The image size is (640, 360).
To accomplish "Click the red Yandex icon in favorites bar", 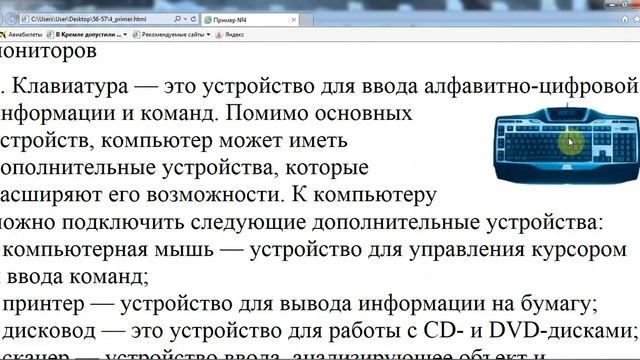I will pos(219,35).
